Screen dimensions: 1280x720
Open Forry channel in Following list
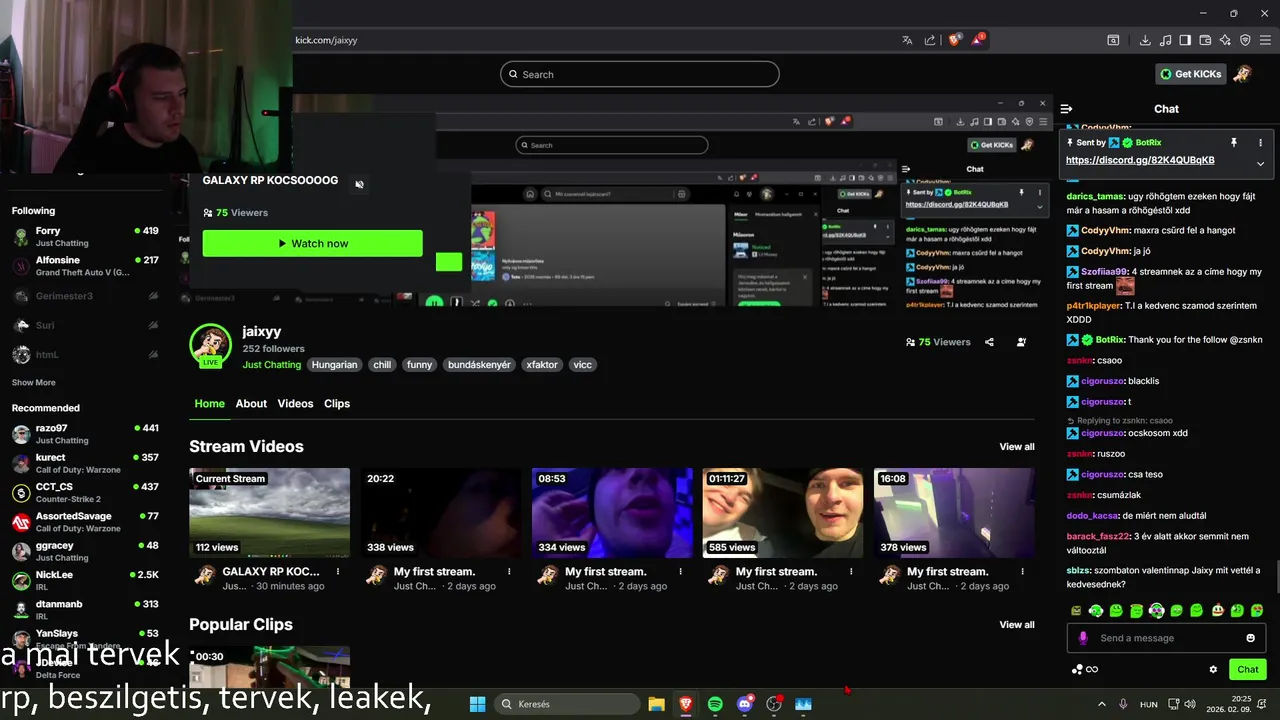[x=85, y=237]
